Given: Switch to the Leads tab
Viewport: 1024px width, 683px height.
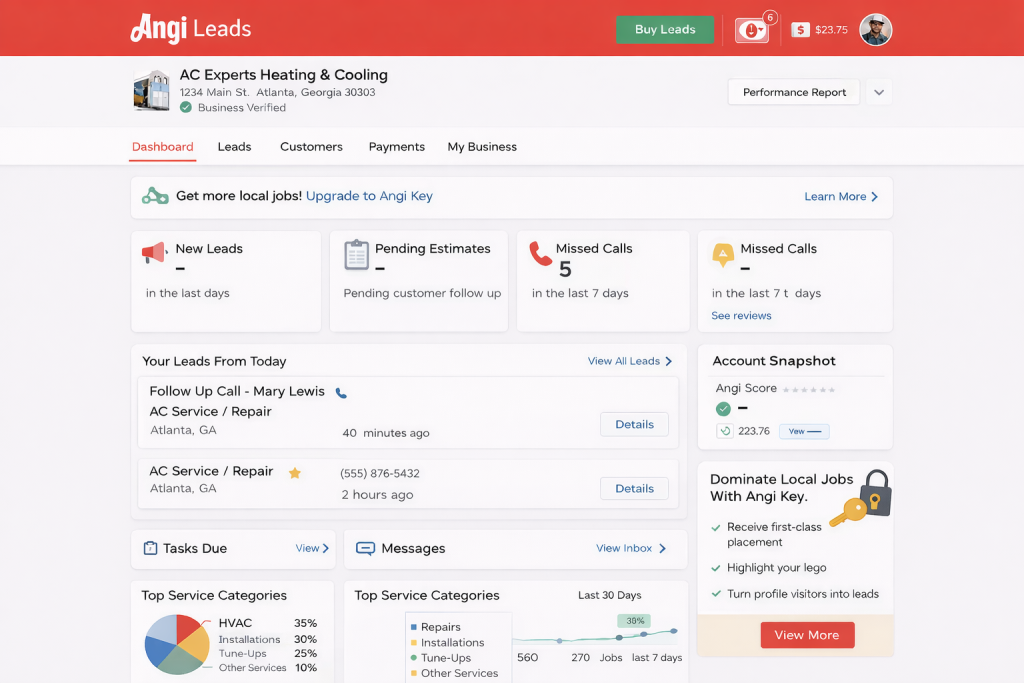Looking at the screenshot, I should click(234, 147).
